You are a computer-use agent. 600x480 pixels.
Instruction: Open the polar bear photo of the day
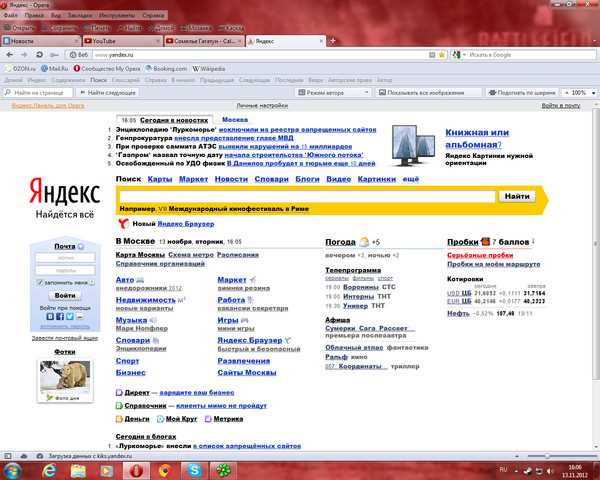(x=65, y=375)
